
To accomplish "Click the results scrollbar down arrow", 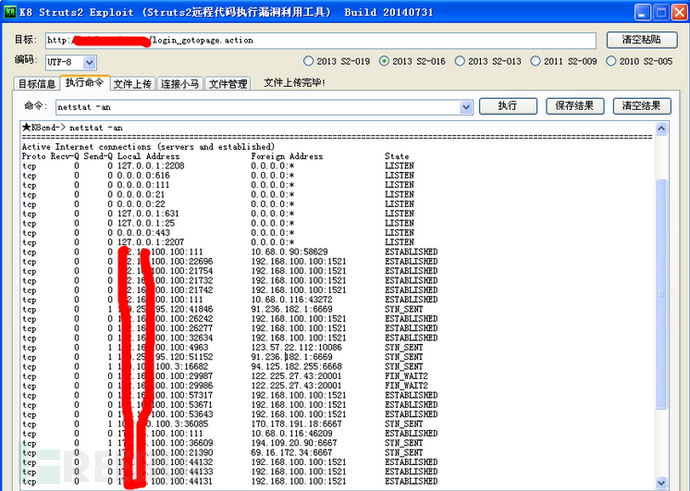I will click(x=661, y=483).
